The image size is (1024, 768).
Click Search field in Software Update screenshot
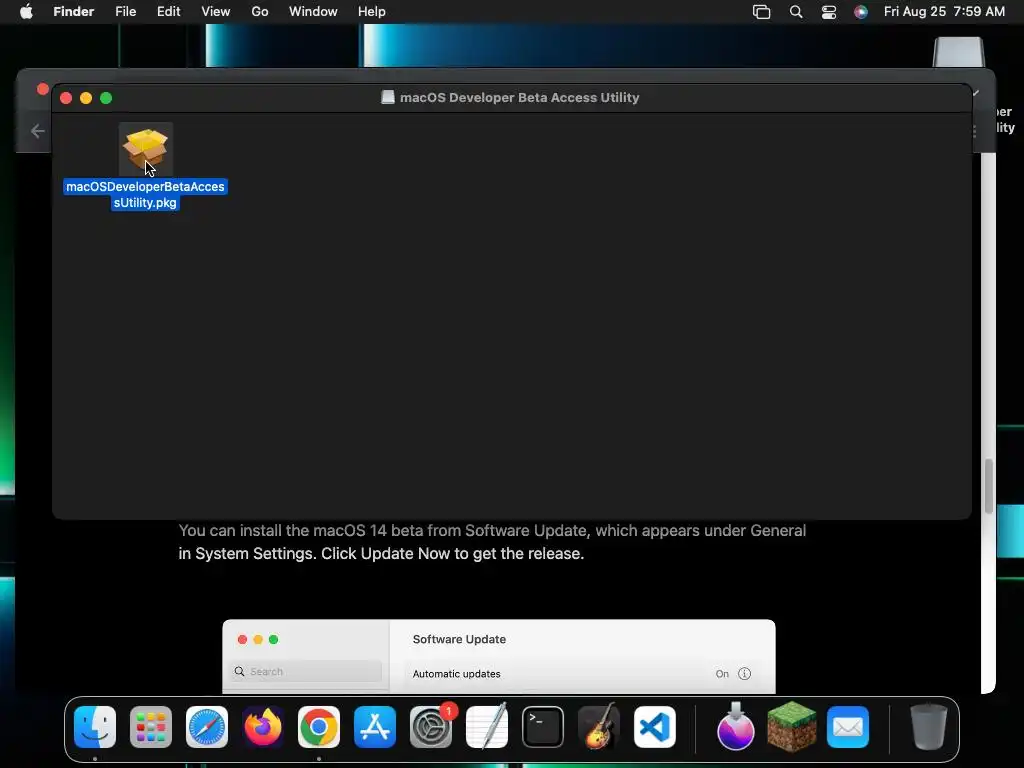click(x=306, y=671)
